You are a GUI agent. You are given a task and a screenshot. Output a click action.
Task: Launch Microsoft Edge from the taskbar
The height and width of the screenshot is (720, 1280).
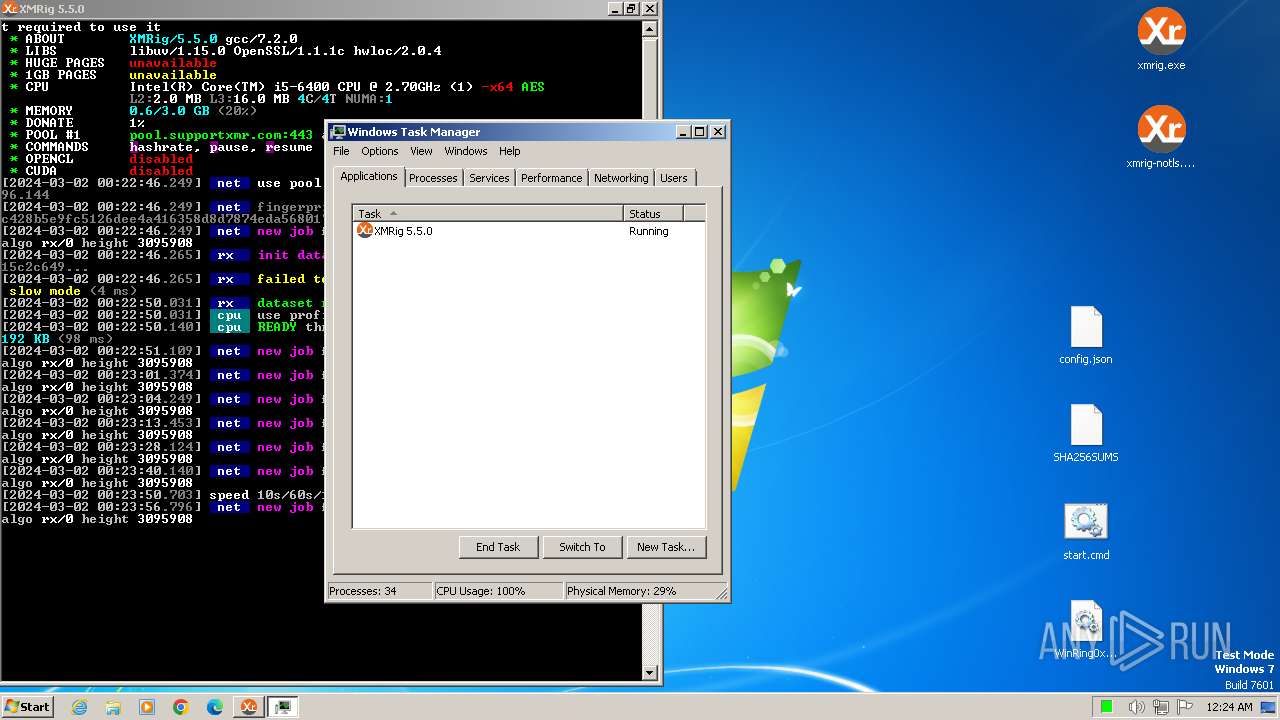(x=215, y=707)
